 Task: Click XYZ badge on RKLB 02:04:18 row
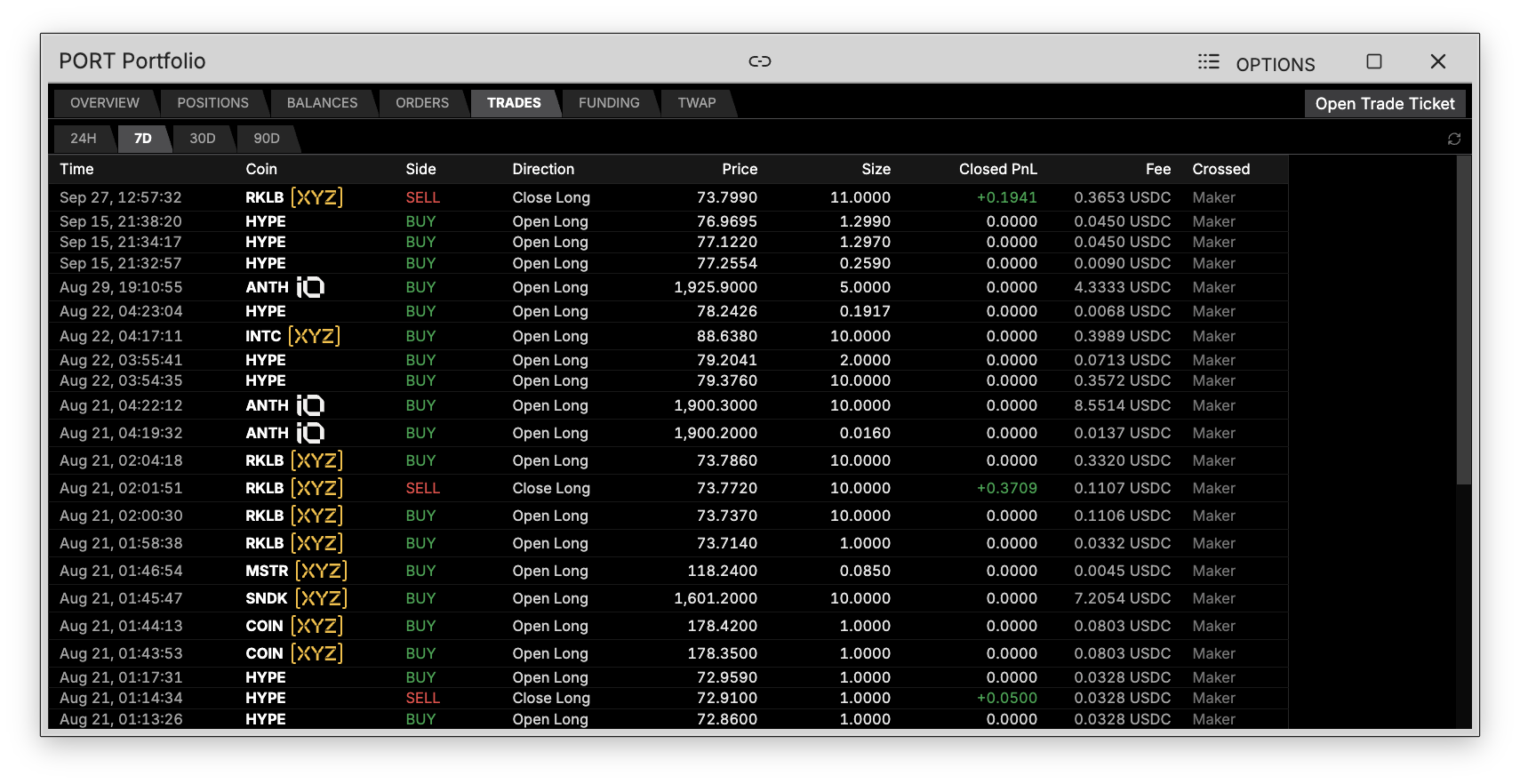(316, 460)
